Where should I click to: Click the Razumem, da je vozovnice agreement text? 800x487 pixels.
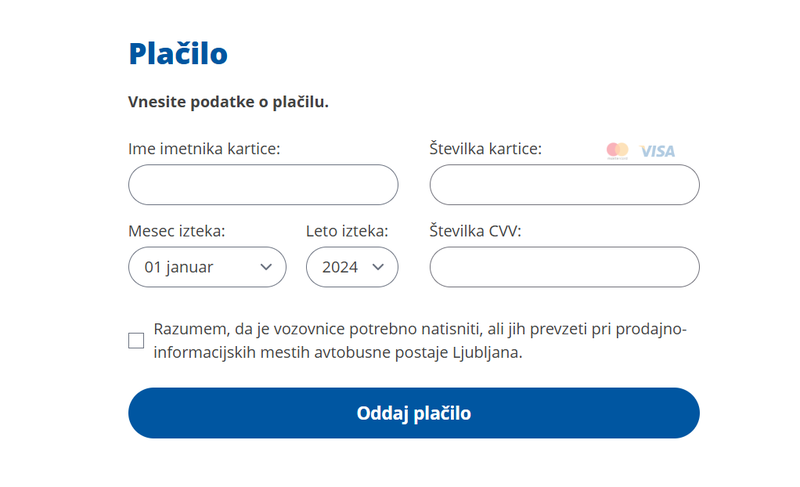(x=420, y=341)
